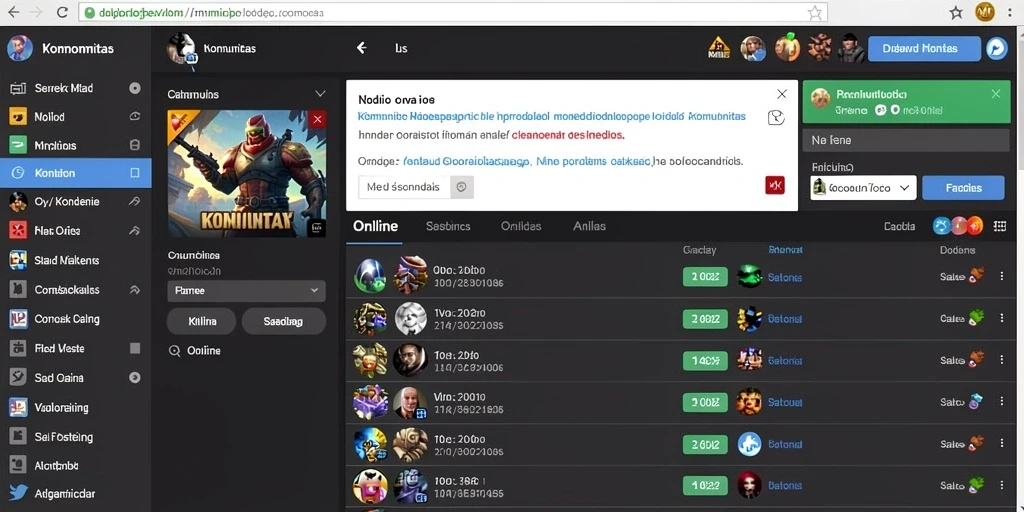Go back using the header left arrow
Viewport: 1024px width, 512px height.
pos(361,48)
